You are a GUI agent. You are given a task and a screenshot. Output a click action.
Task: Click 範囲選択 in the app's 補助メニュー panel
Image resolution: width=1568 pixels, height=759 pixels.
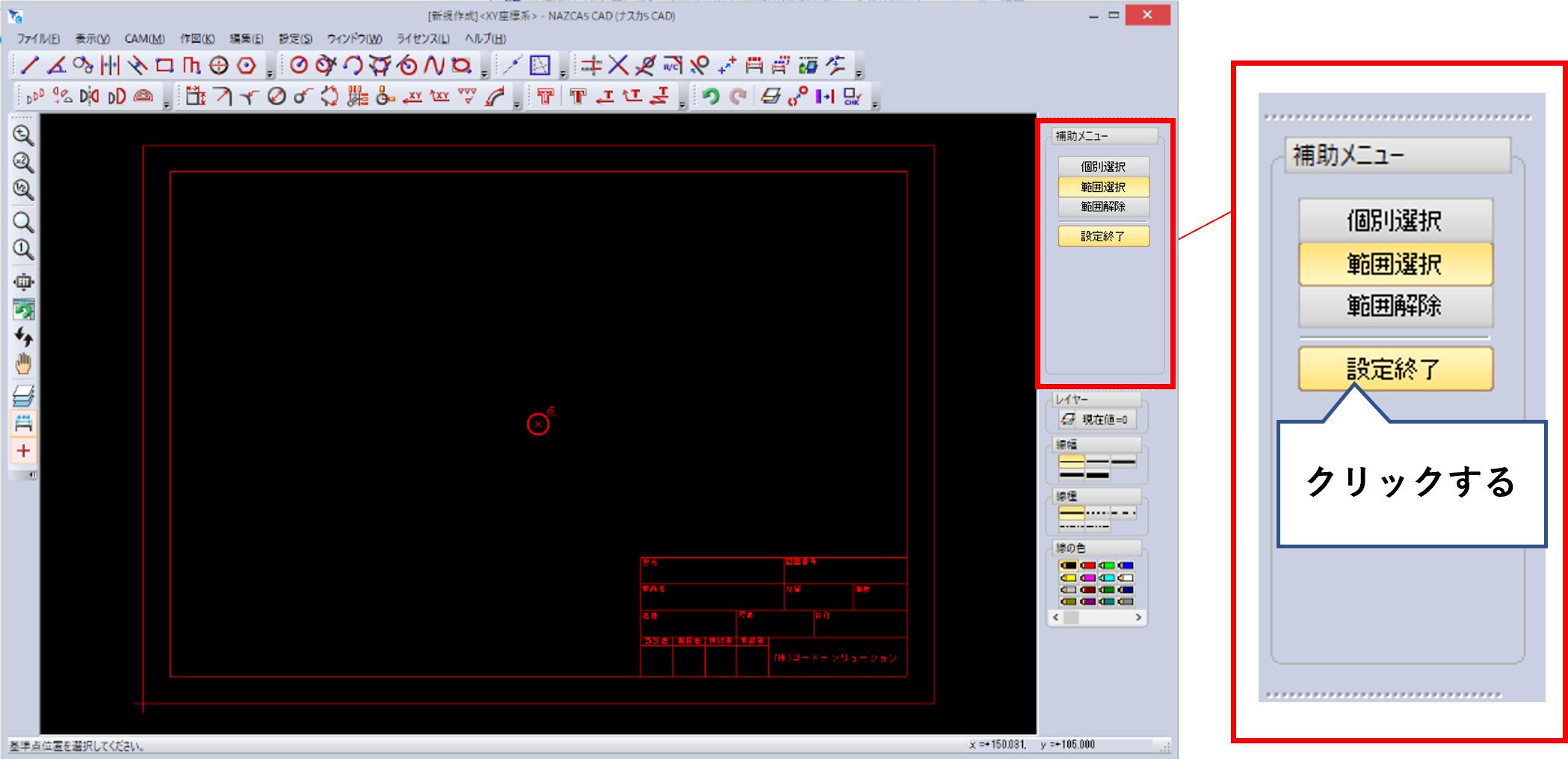click(x=1104, y=187)
